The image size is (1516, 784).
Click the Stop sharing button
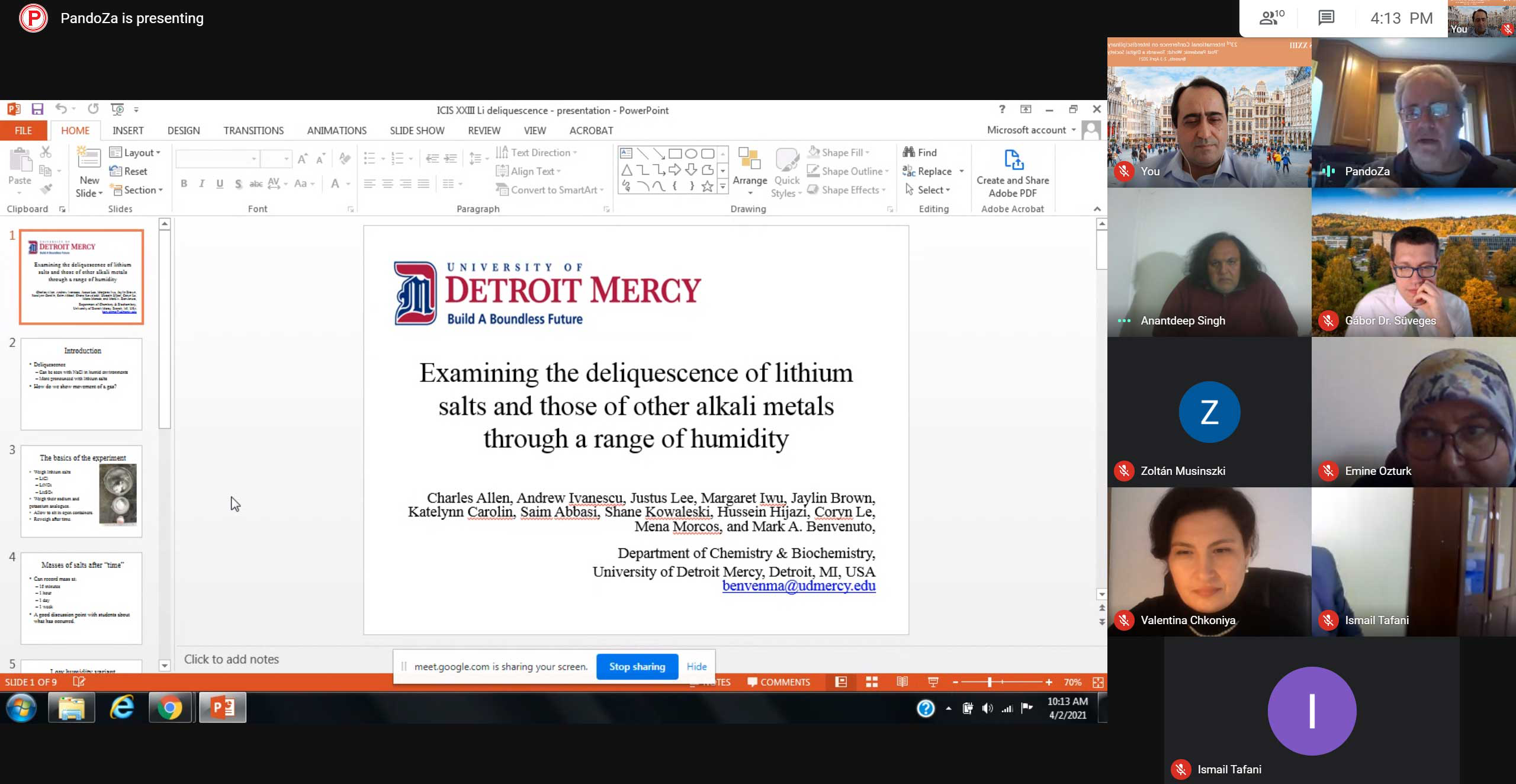tap(637, 667)
